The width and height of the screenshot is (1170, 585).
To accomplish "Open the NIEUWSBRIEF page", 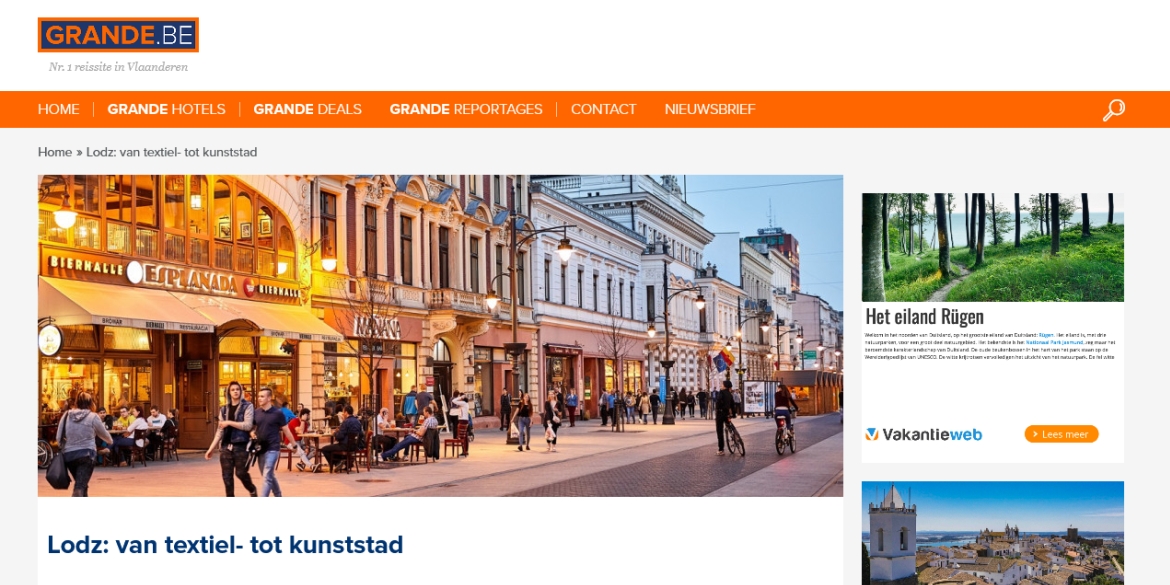I will point(710,110).
